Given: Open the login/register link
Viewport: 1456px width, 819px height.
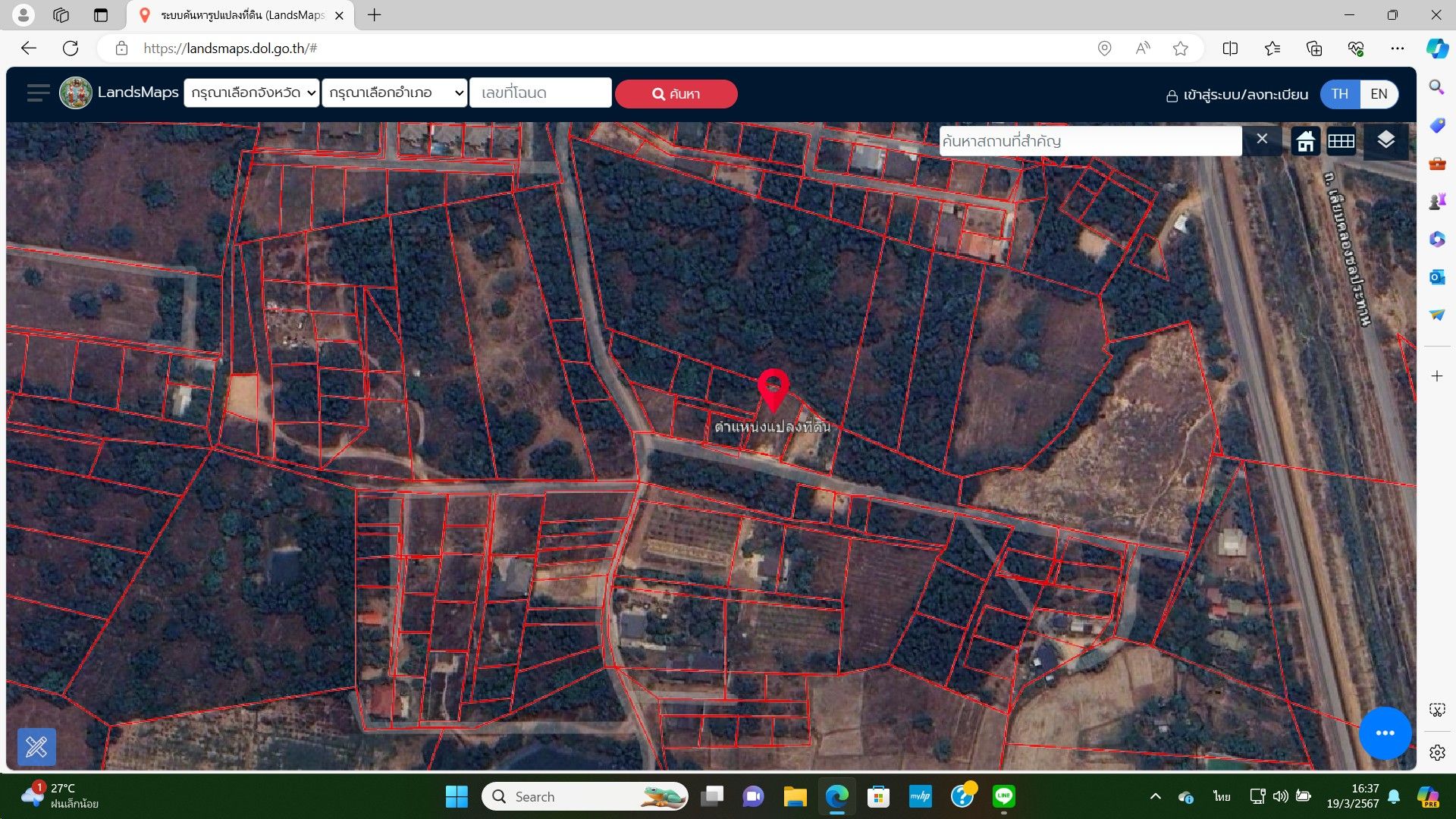Looking at the screenshot, I should pos(1237,95).
